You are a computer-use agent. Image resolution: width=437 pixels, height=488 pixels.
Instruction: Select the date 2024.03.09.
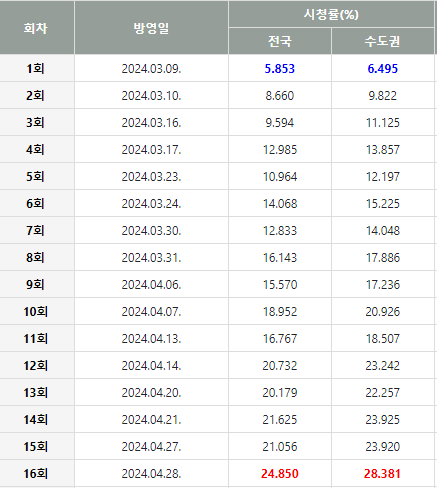click(x=151, y=69)
